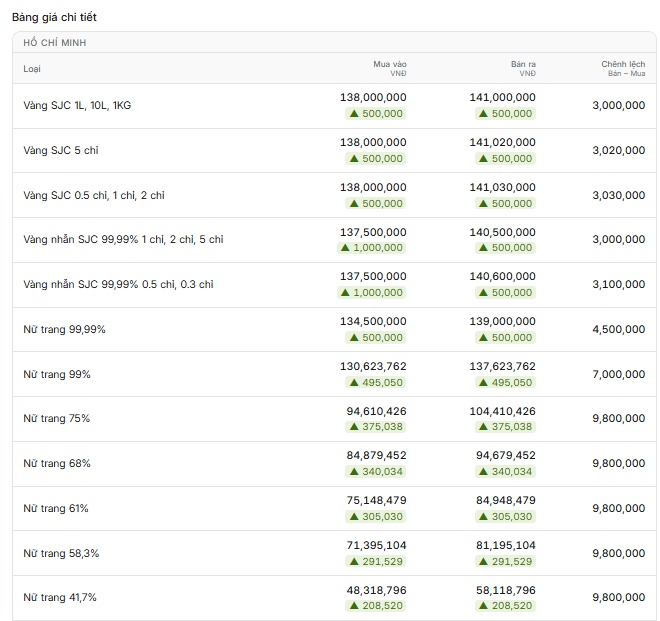660x621 pixels.
Task: Select row 'Vàng SJC 5 chỉ'
Action: click(x=334, y=150)
